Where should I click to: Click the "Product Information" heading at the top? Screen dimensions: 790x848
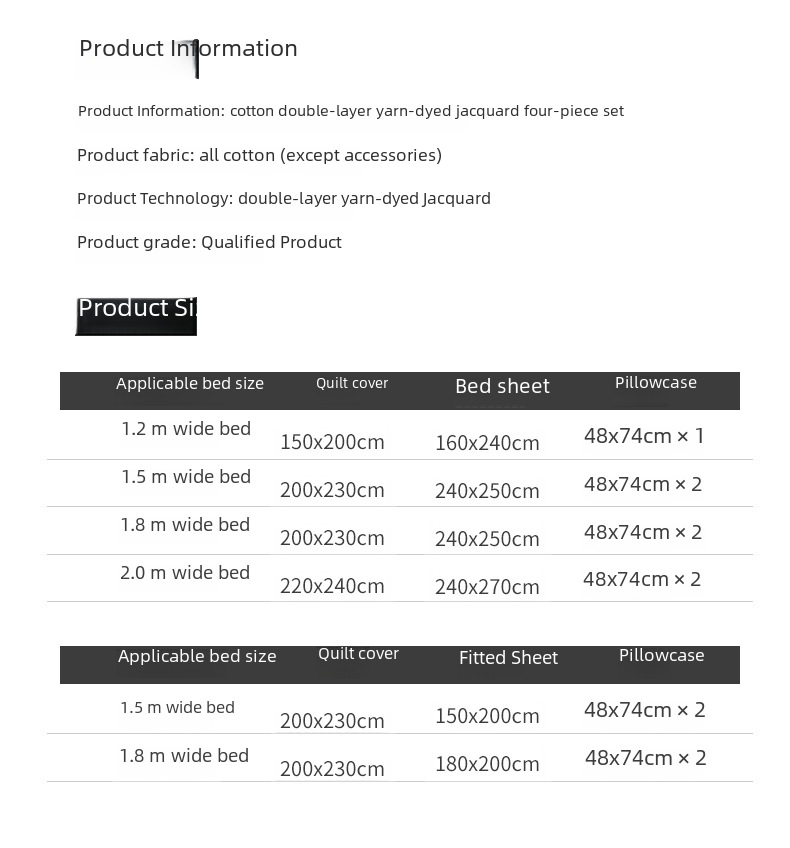tap(188, 49)
